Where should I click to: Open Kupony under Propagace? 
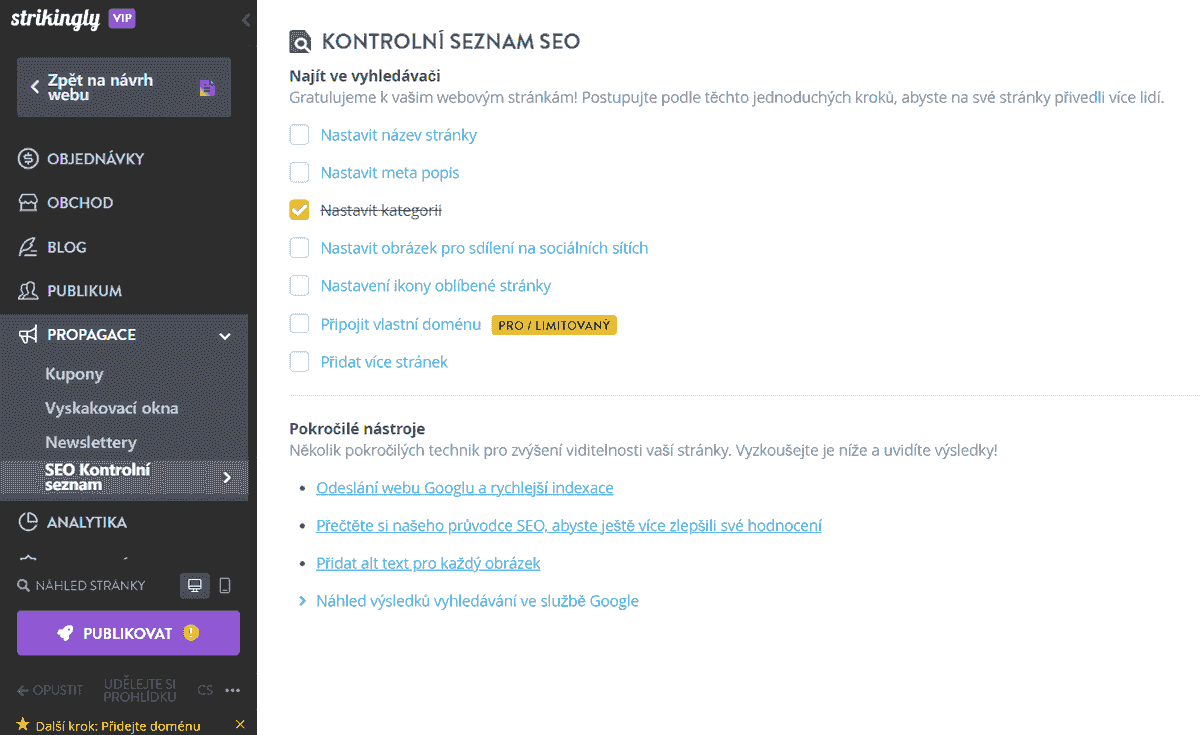pos(74,373)
